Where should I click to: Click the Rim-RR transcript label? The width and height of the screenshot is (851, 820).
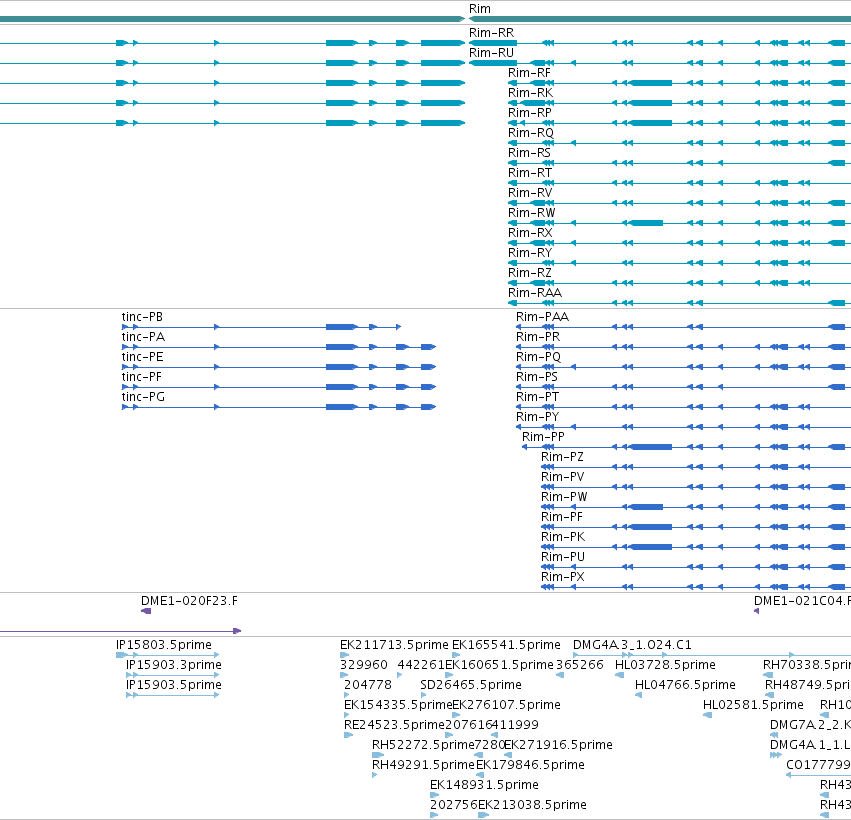[491, 33]
